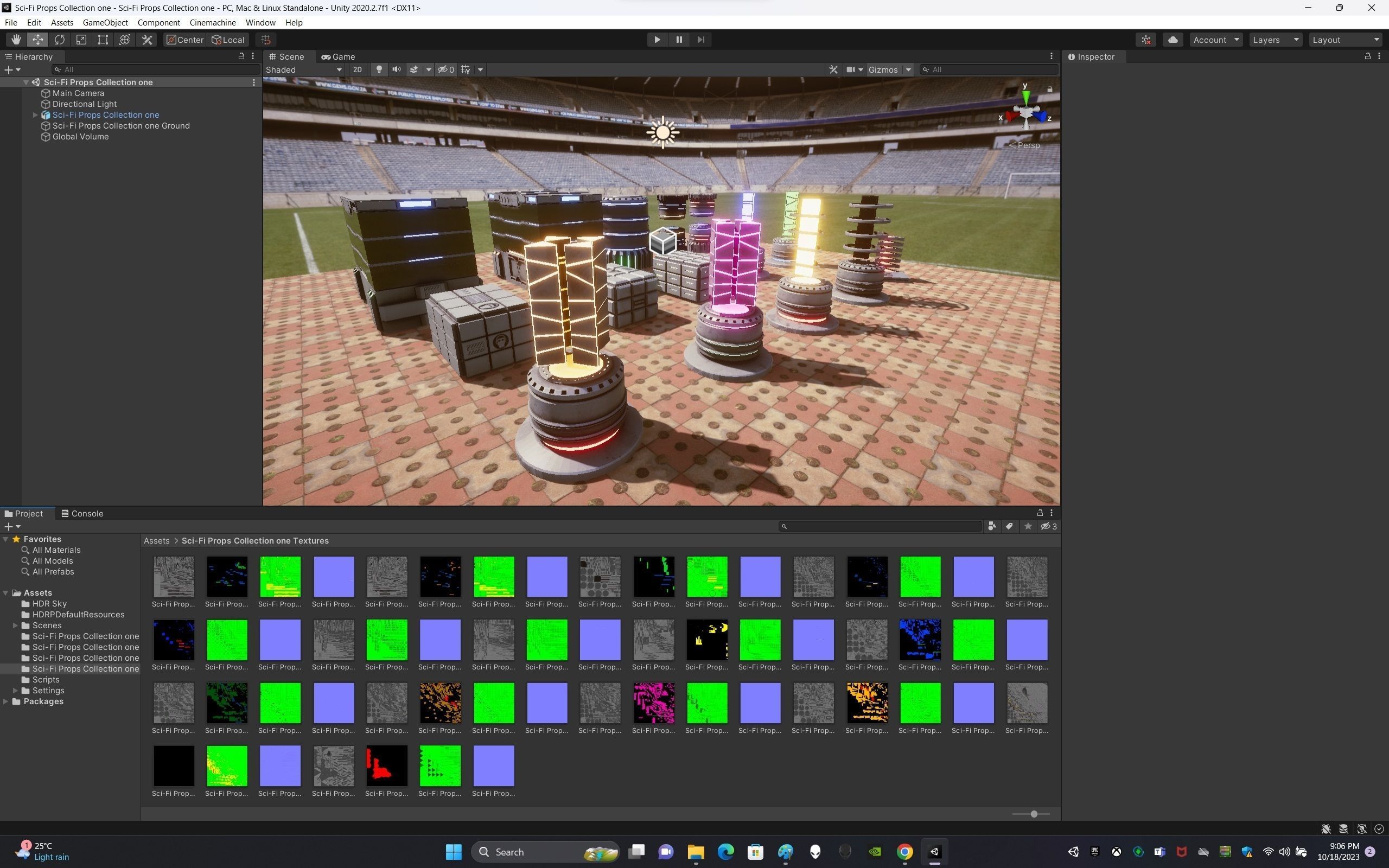Open Chrome from the Windows taskbar

(904, 852)
